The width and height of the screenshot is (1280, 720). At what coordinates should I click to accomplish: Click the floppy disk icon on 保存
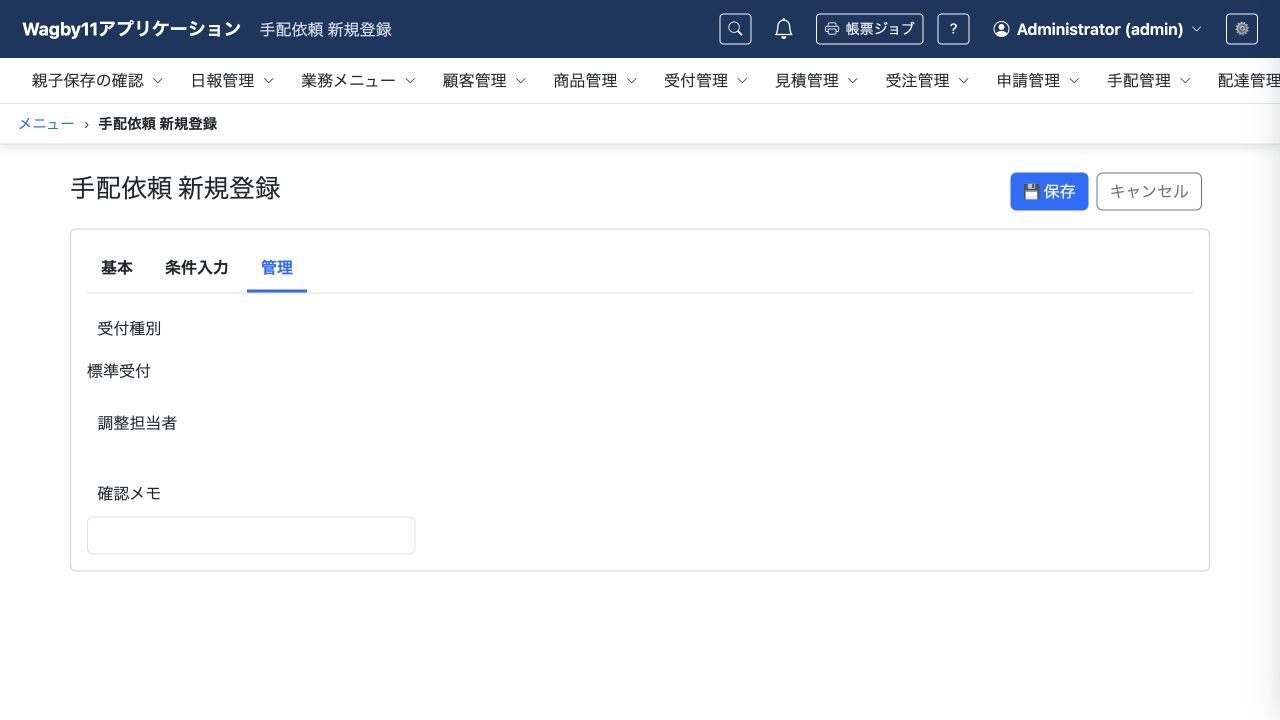click(x=1031, y=192)
